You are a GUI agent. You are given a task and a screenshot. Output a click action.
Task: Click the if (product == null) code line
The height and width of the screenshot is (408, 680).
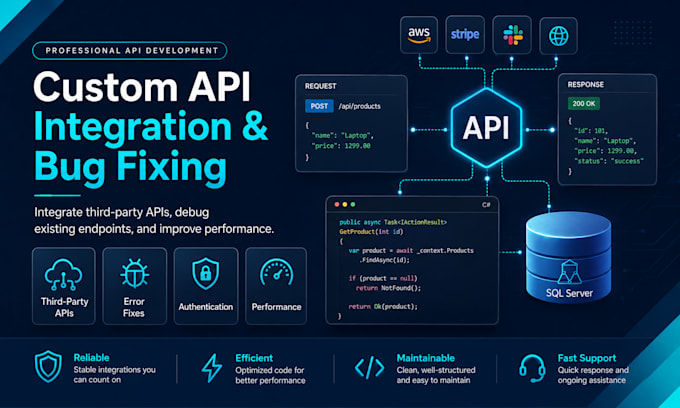[x=383, y=278]
